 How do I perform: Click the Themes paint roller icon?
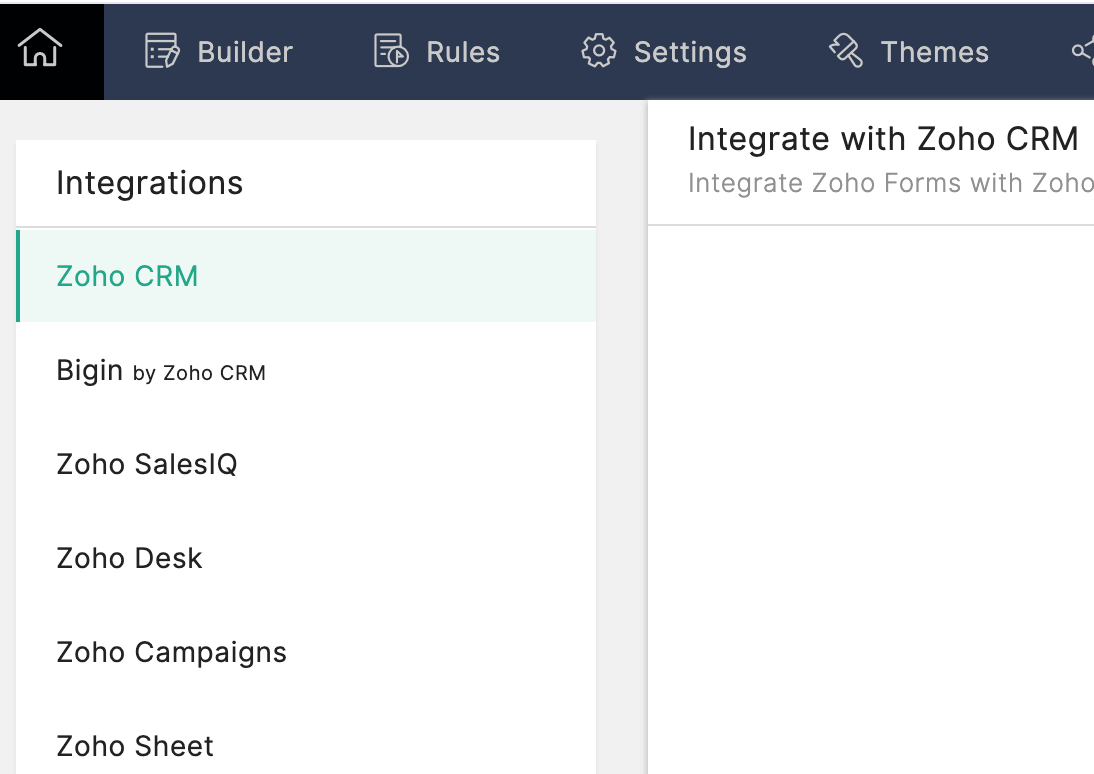(846, 51)
